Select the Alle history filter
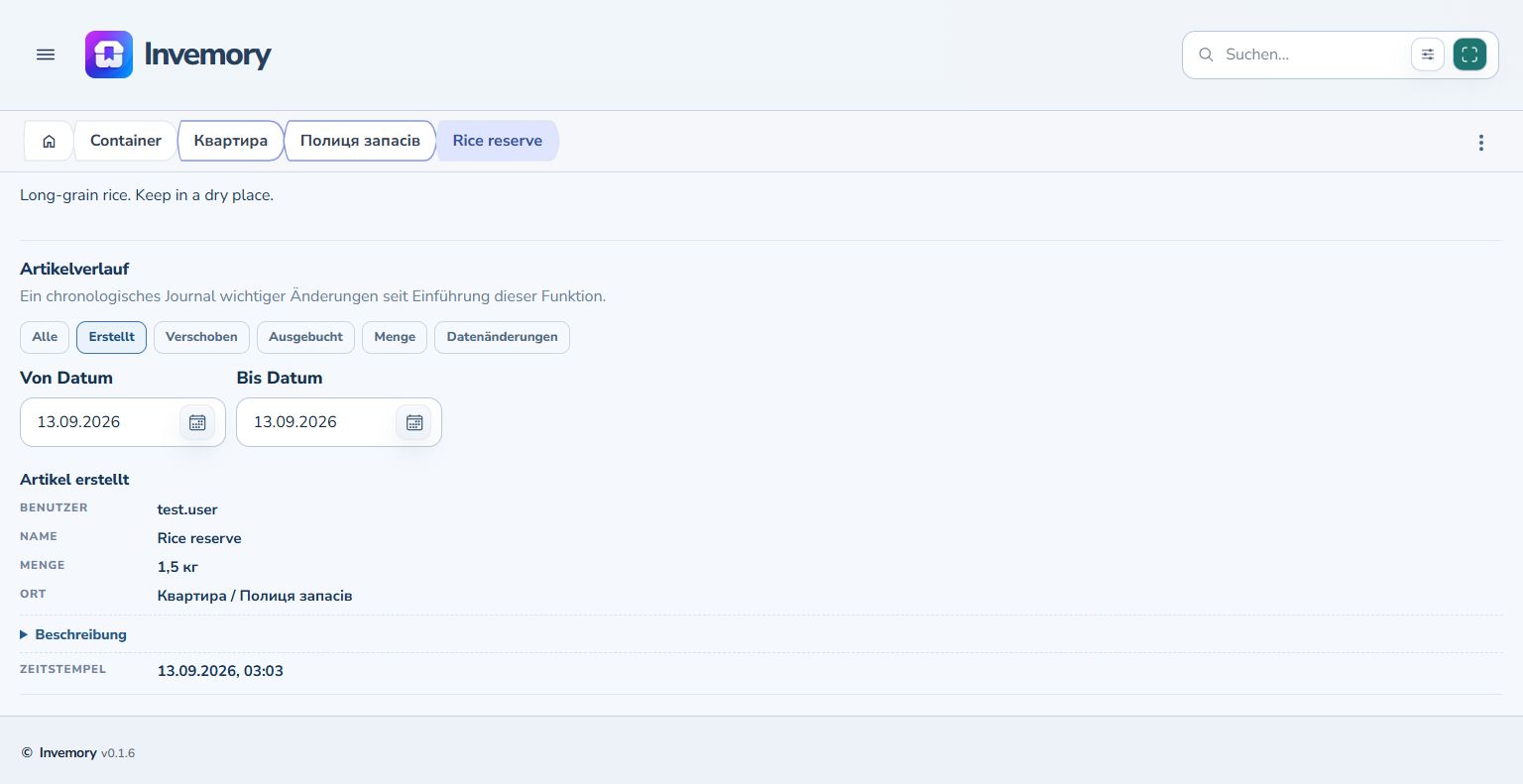1523x784 pixels. [x=45, y=337]
